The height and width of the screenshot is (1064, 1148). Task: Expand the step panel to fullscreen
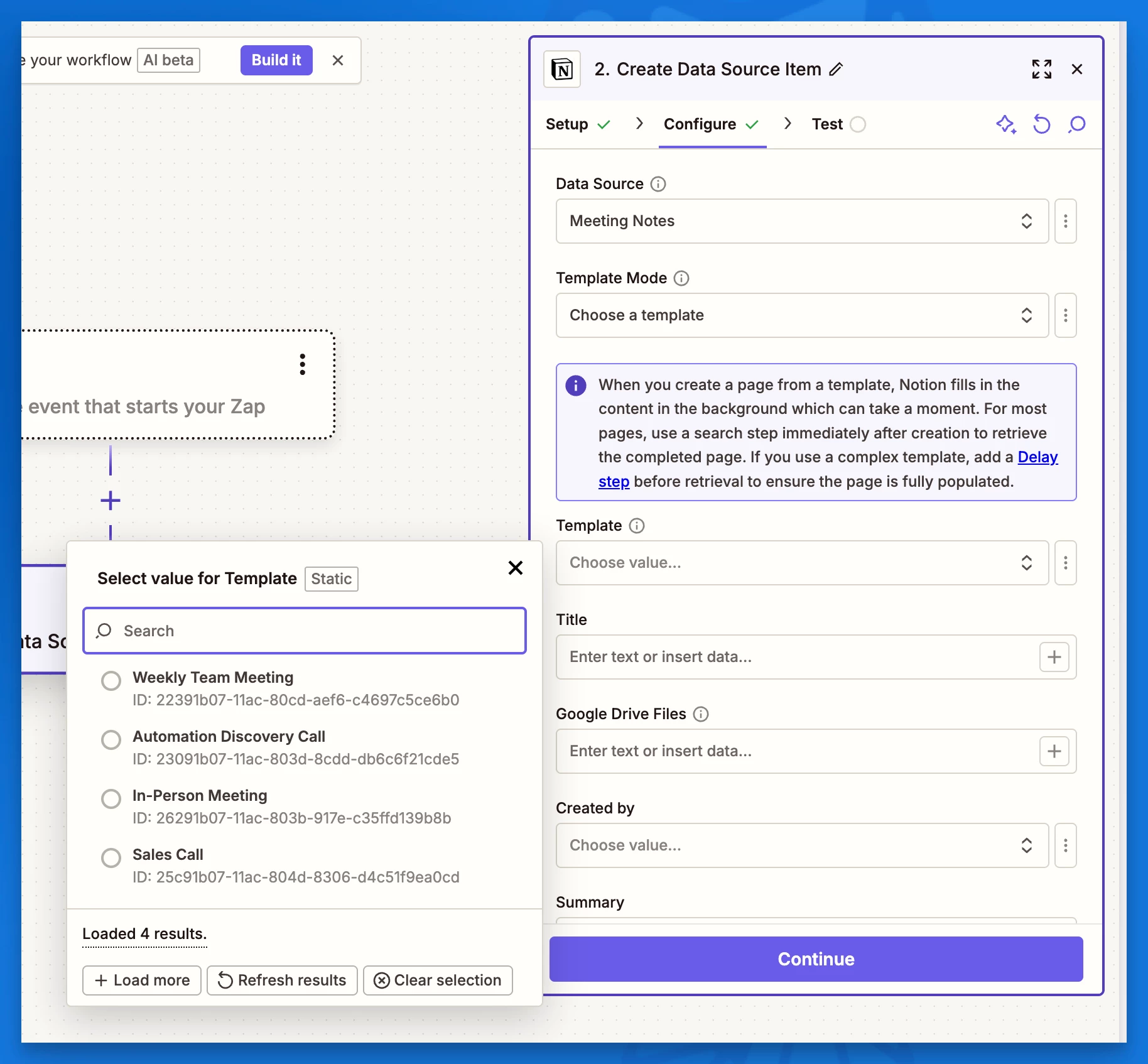(1041, 69)
